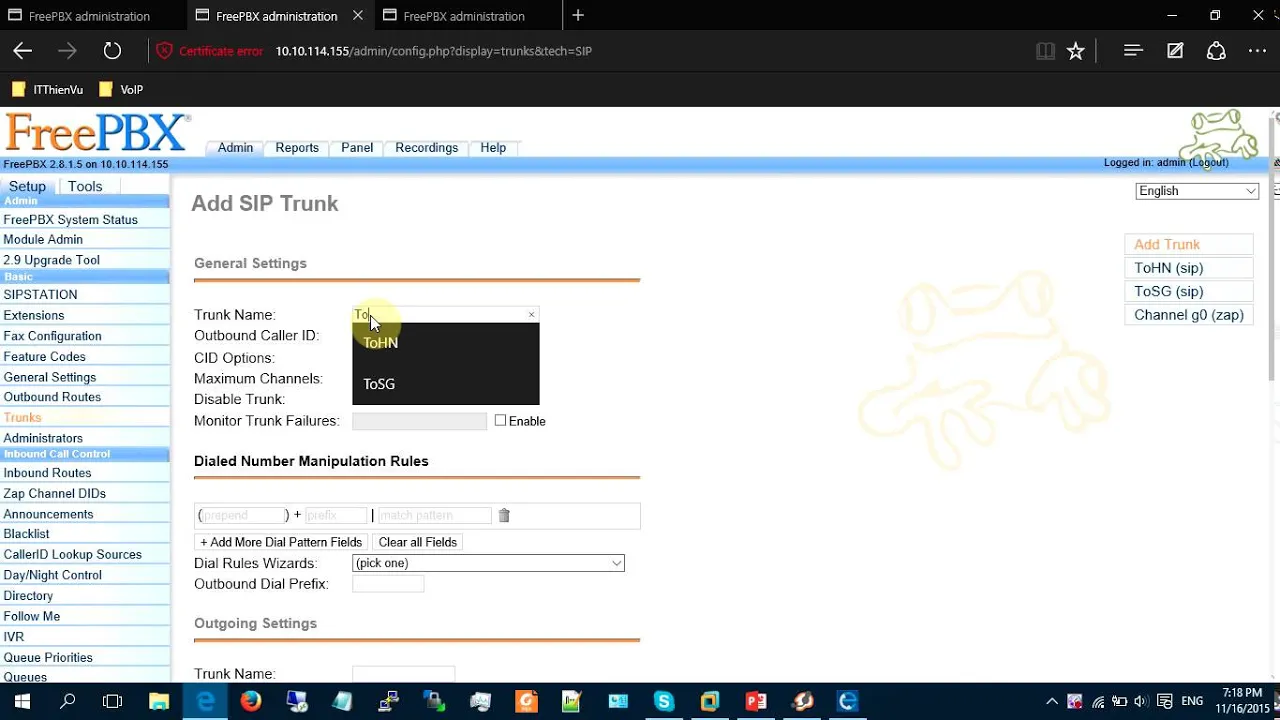Open the Edge more actions menu

(x=1257, y=51)
